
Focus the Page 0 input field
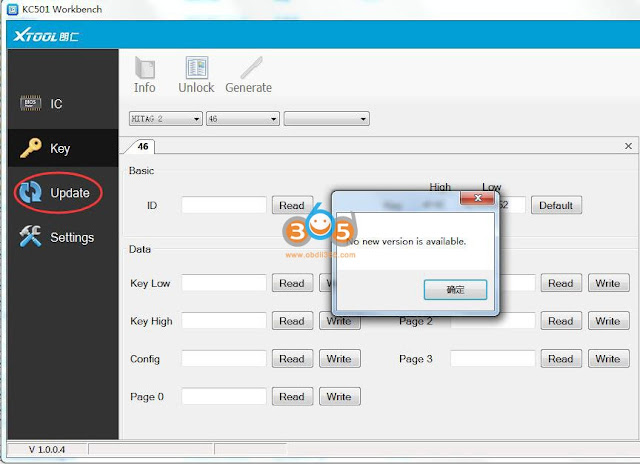tap(224, 396)
